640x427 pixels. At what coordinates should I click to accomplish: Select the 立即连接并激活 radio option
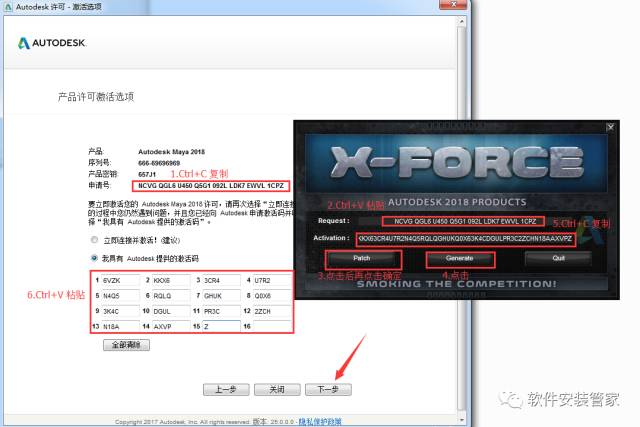(x=94, y=241)
